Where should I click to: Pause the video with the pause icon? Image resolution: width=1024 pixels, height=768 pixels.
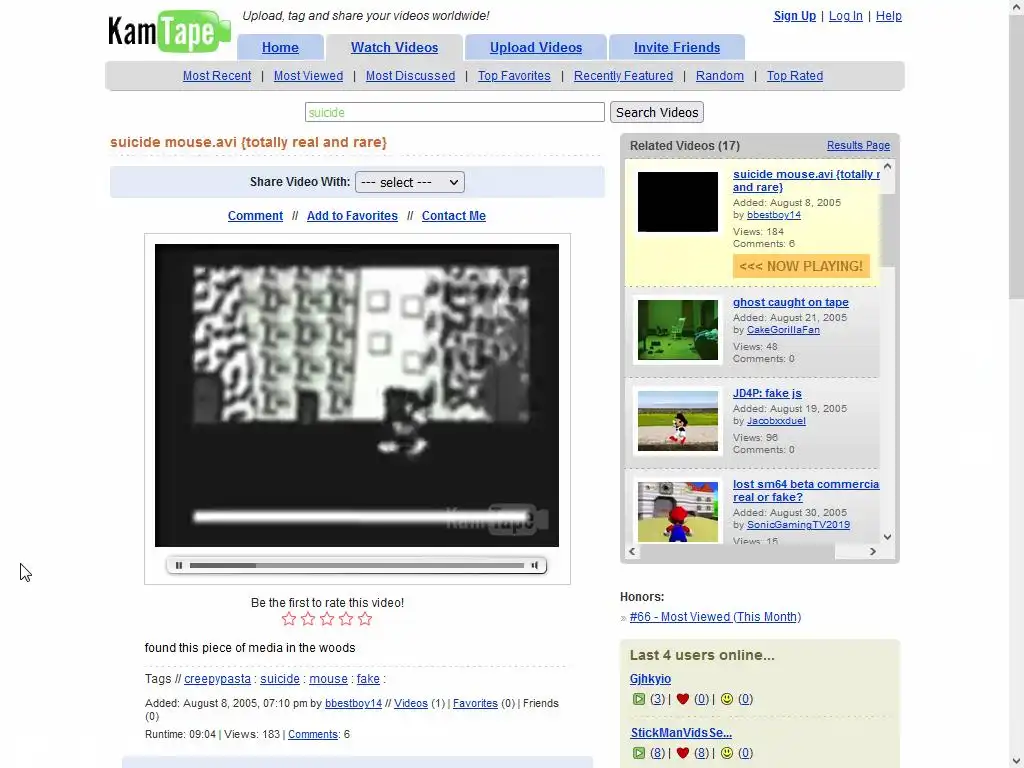coord(179,566)
